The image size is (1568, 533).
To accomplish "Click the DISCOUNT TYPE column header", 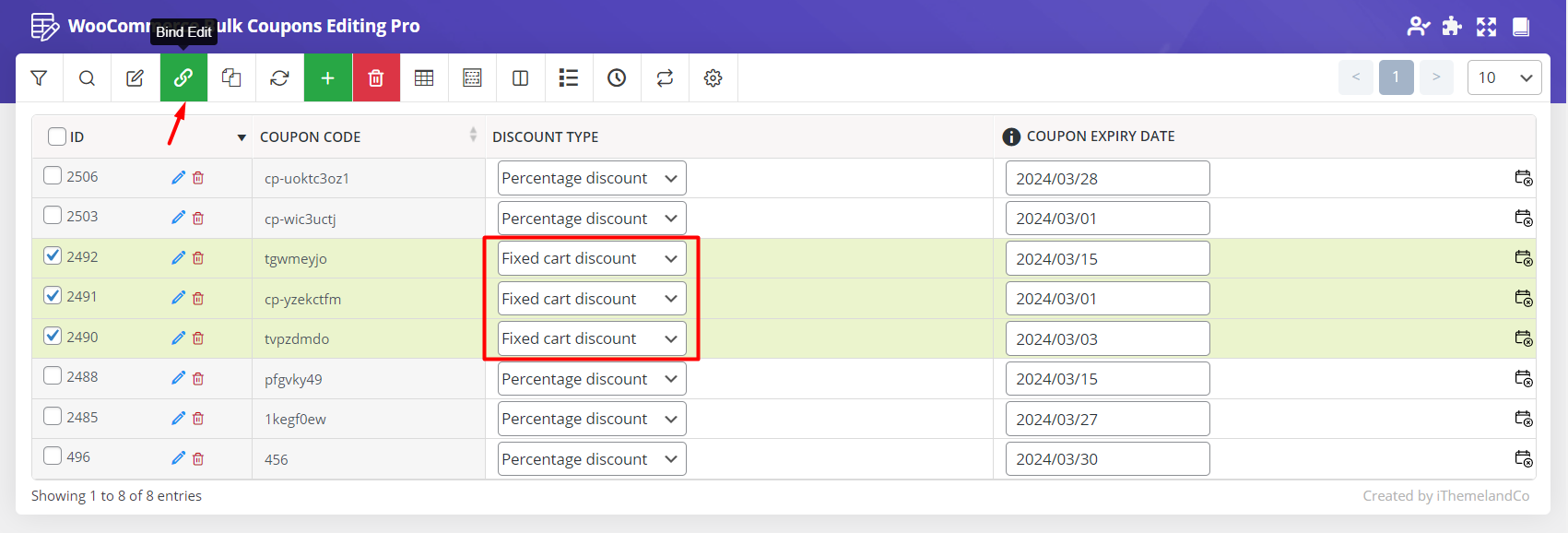I will tap(545, 136).
